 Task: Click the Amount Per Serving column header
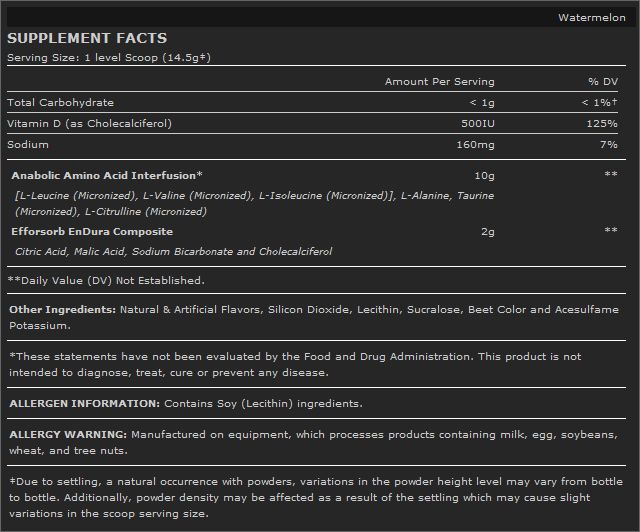[x=439, y=82]
